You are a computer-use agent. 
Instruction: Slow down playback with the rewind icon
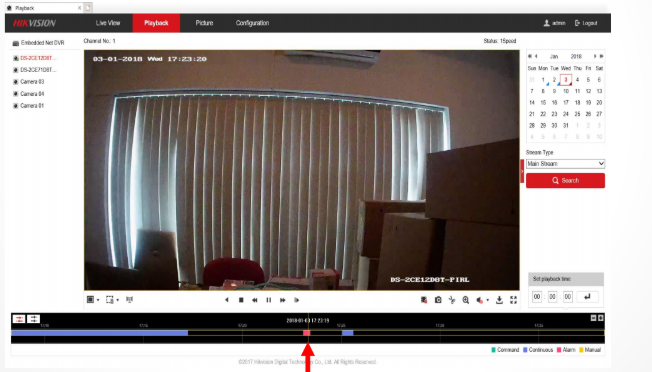pyautogui.click(x=254, y=300)
